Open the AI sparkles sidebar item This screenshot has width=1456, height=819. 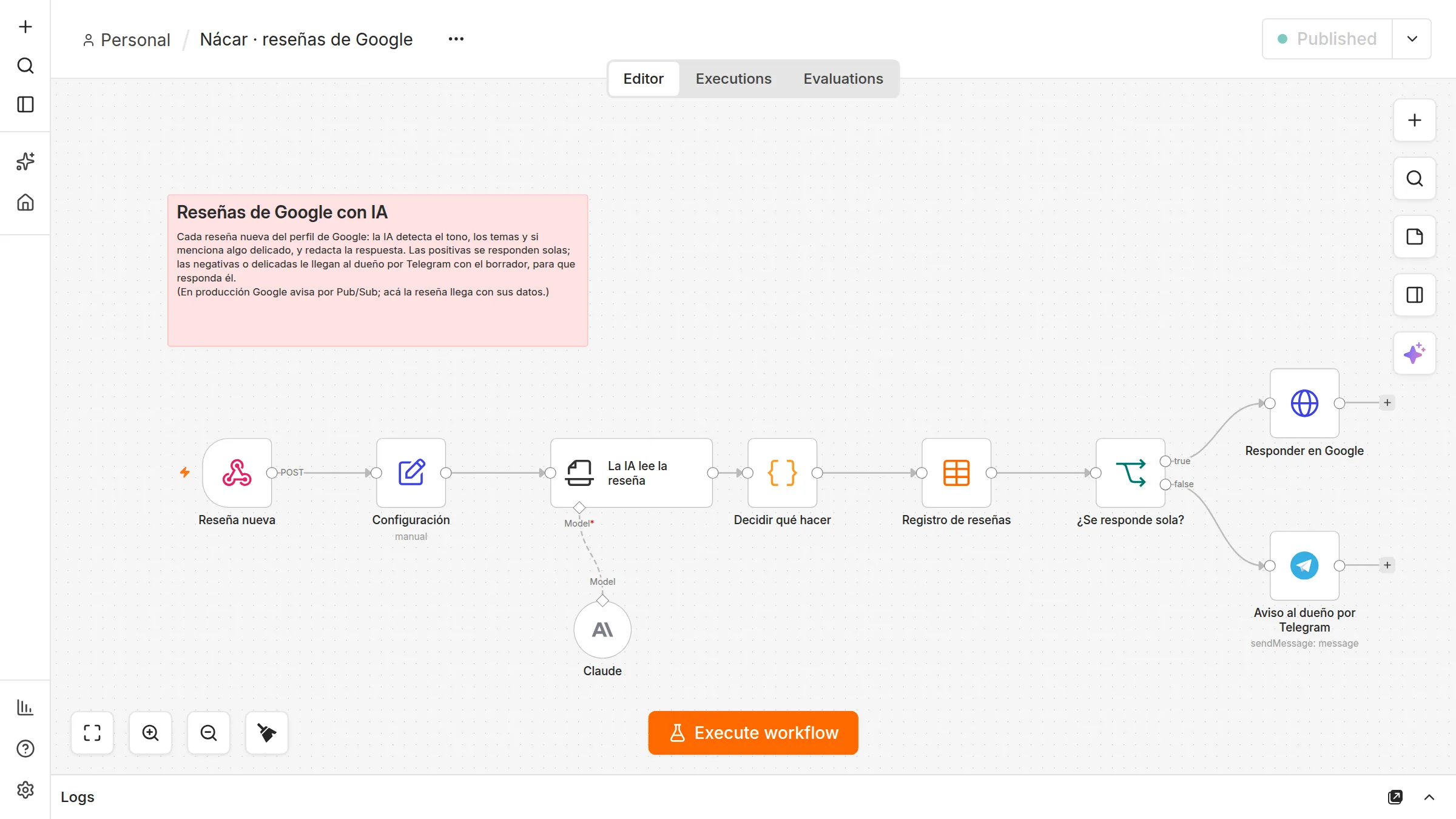point(25,161)
